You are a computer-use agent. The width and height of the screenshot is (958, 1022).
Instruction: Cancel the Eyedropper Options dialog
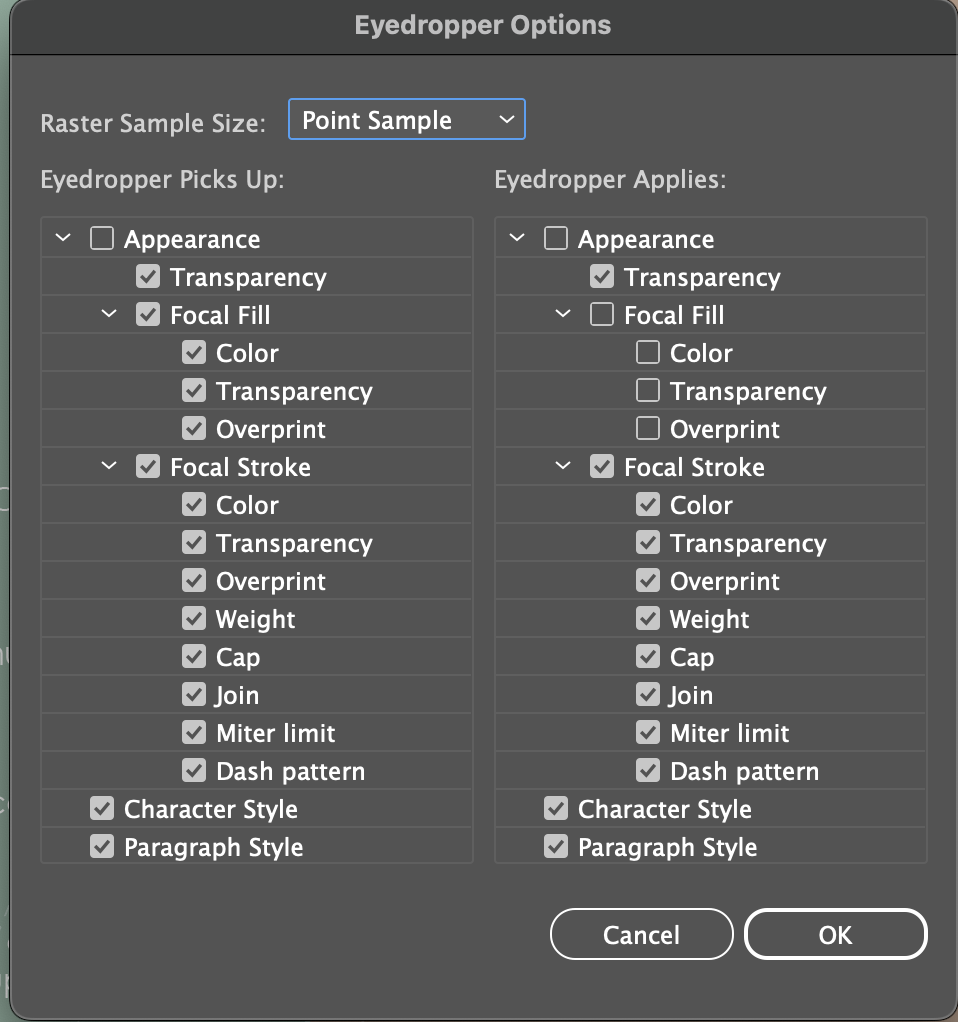click(x=641, y=935)
